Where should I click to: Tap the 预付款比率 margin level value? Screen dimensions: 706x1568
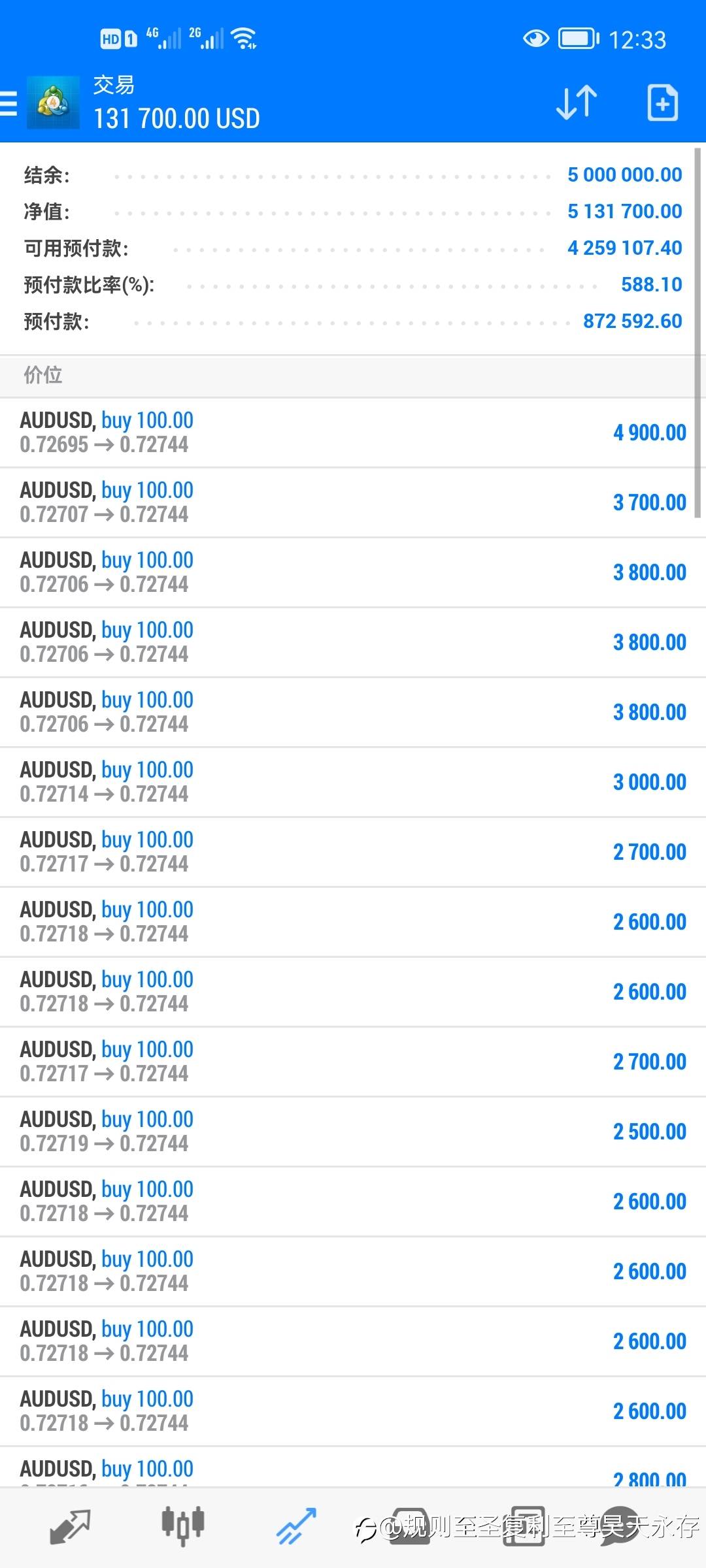pos(651,284)
